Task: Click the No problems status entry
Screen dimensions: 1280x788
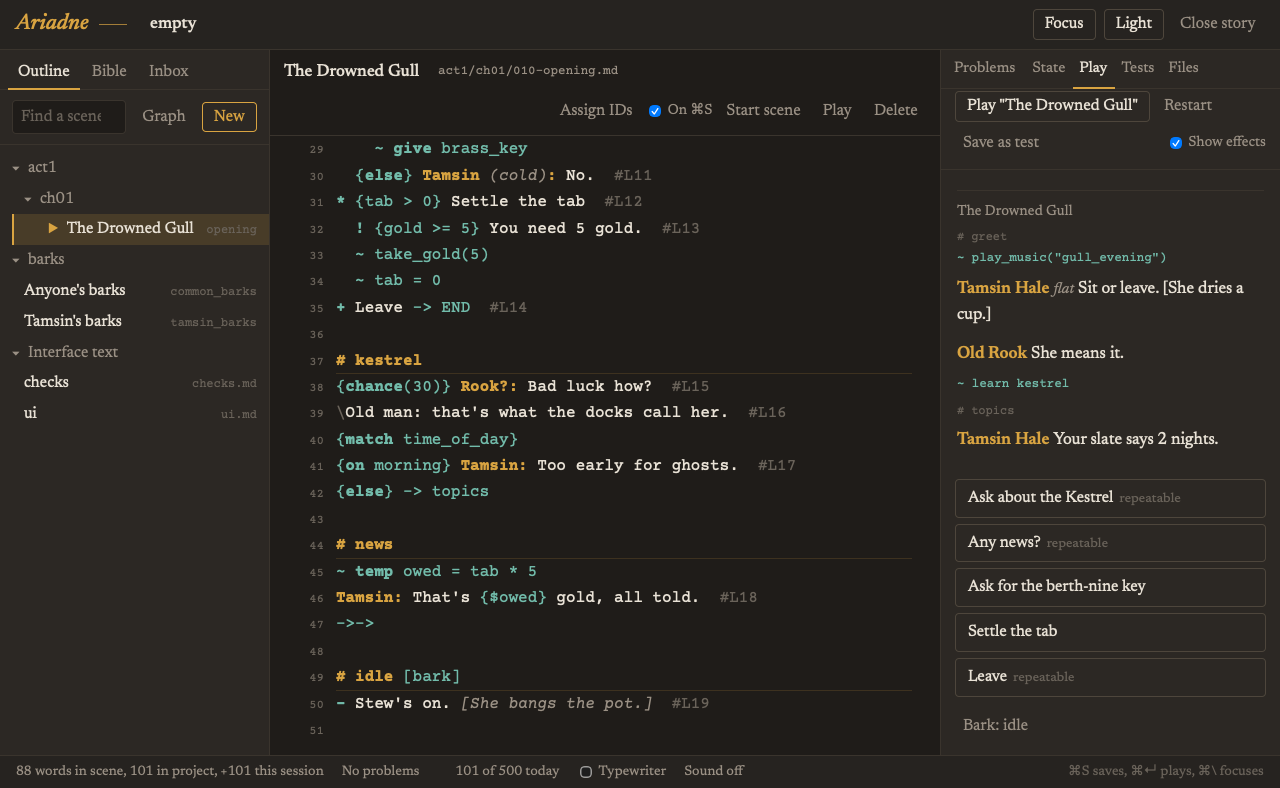Action: (380, 771)
